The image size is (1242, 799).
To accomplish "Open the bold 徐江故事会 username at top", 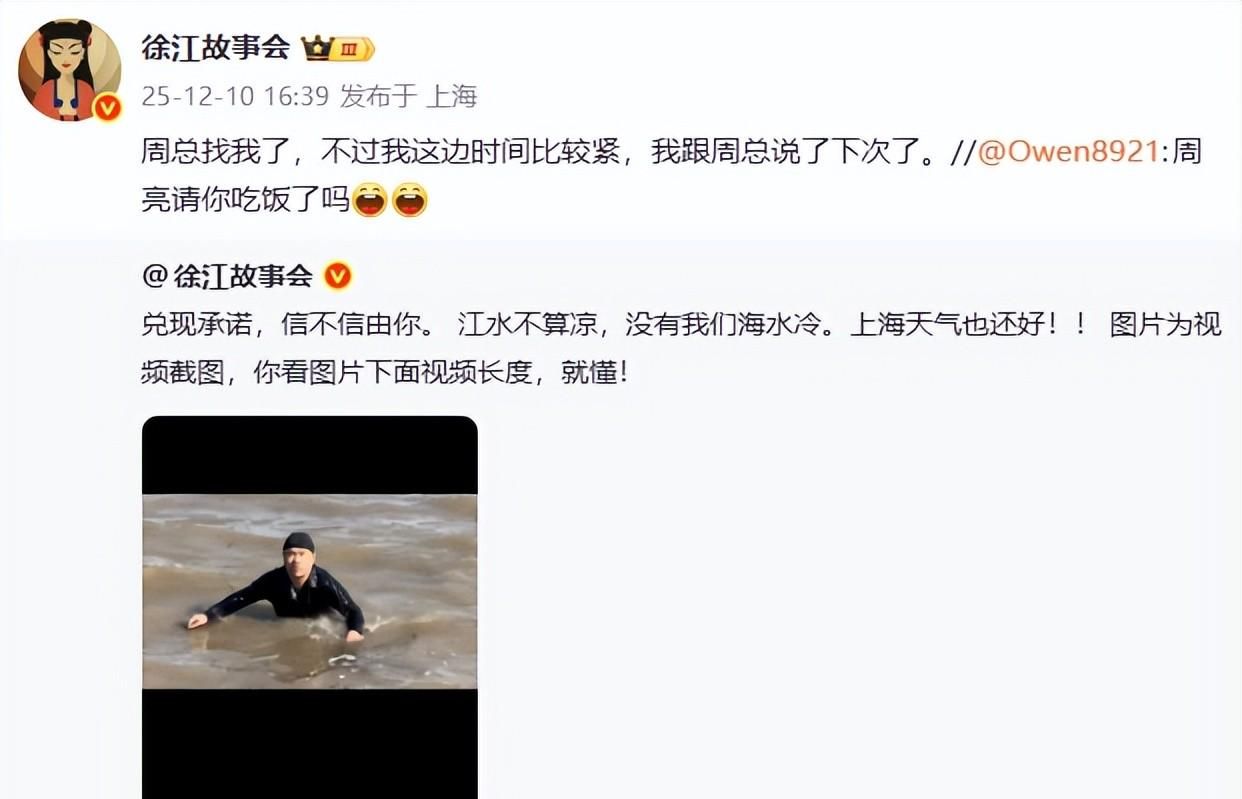I will [216, 47].
